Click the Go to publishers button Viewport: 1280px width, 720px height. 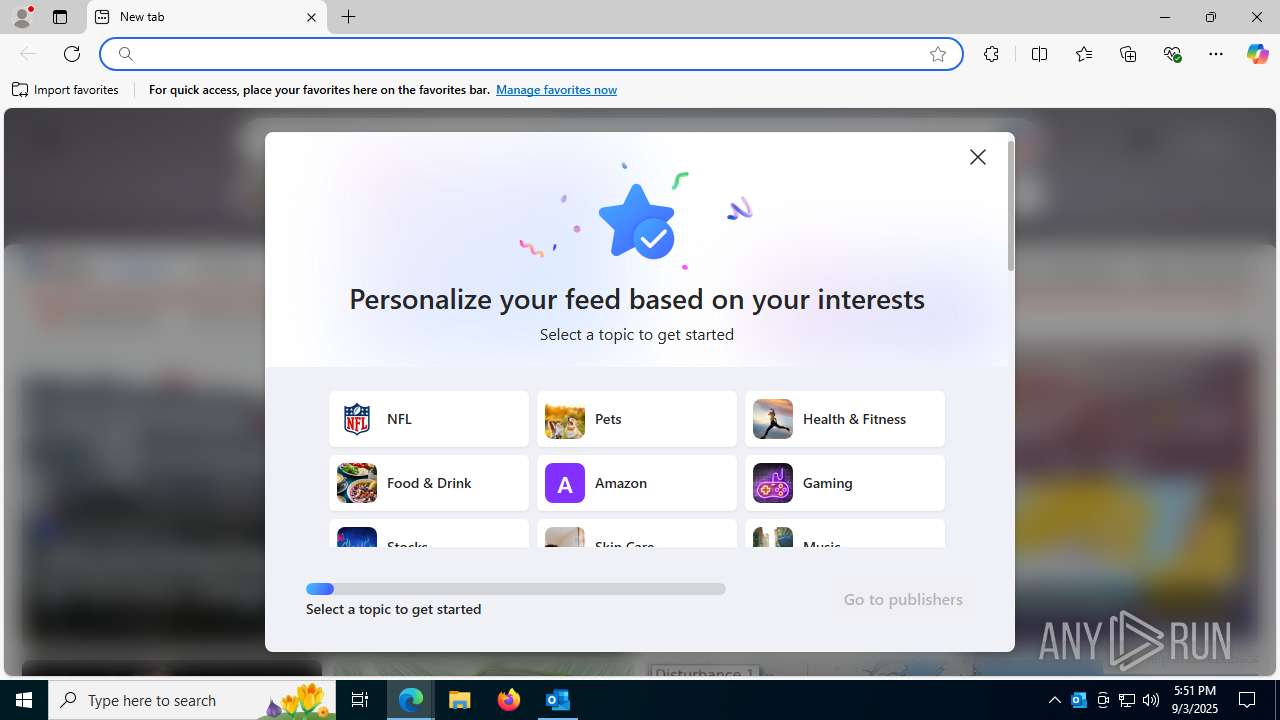pyautogui.click(x=903, y=600)
